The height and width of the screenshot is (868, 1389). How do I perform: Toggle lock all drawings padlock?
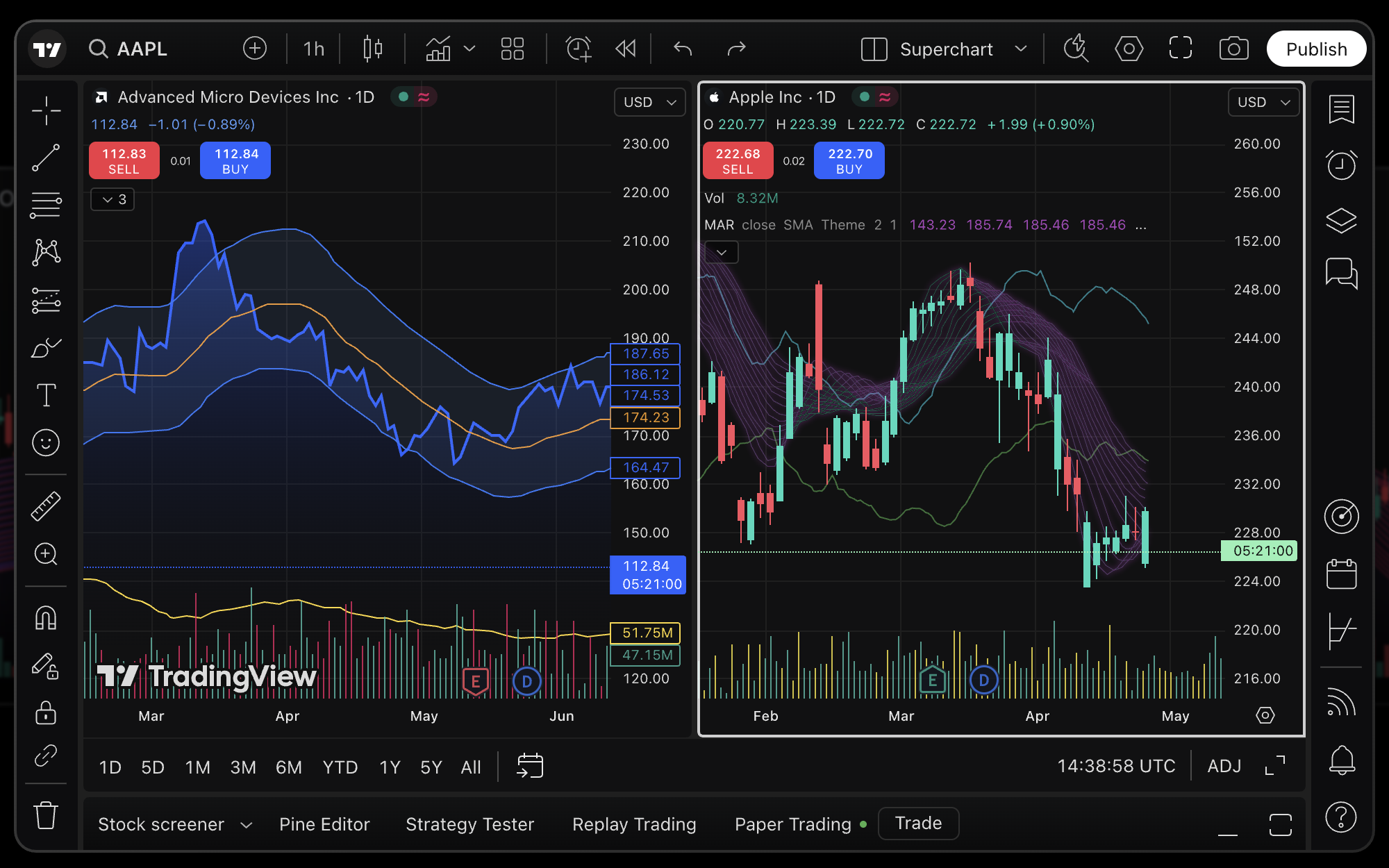[46, 712]
